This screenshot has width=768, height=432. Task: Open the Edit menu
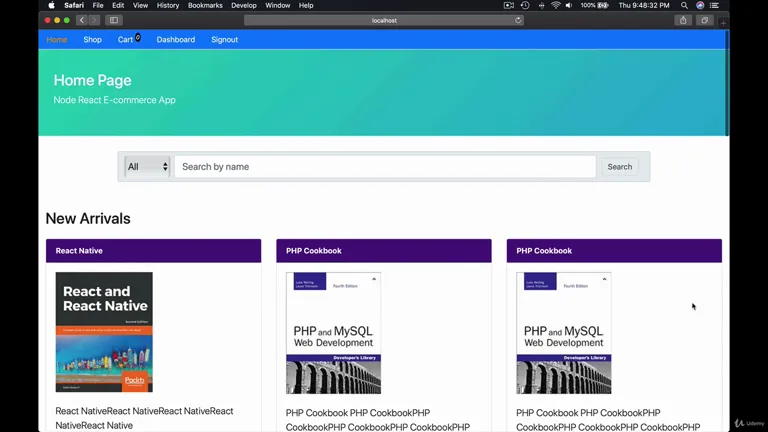pos(118,5)
